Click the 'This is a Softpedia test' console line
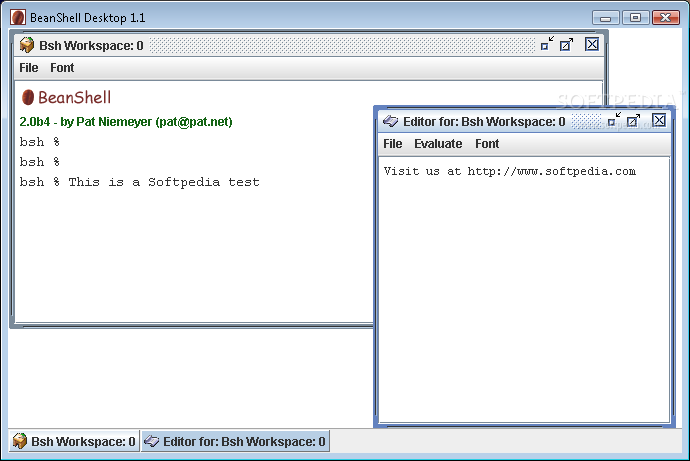Screen dimensions: 690x461 tap(164, 182)
